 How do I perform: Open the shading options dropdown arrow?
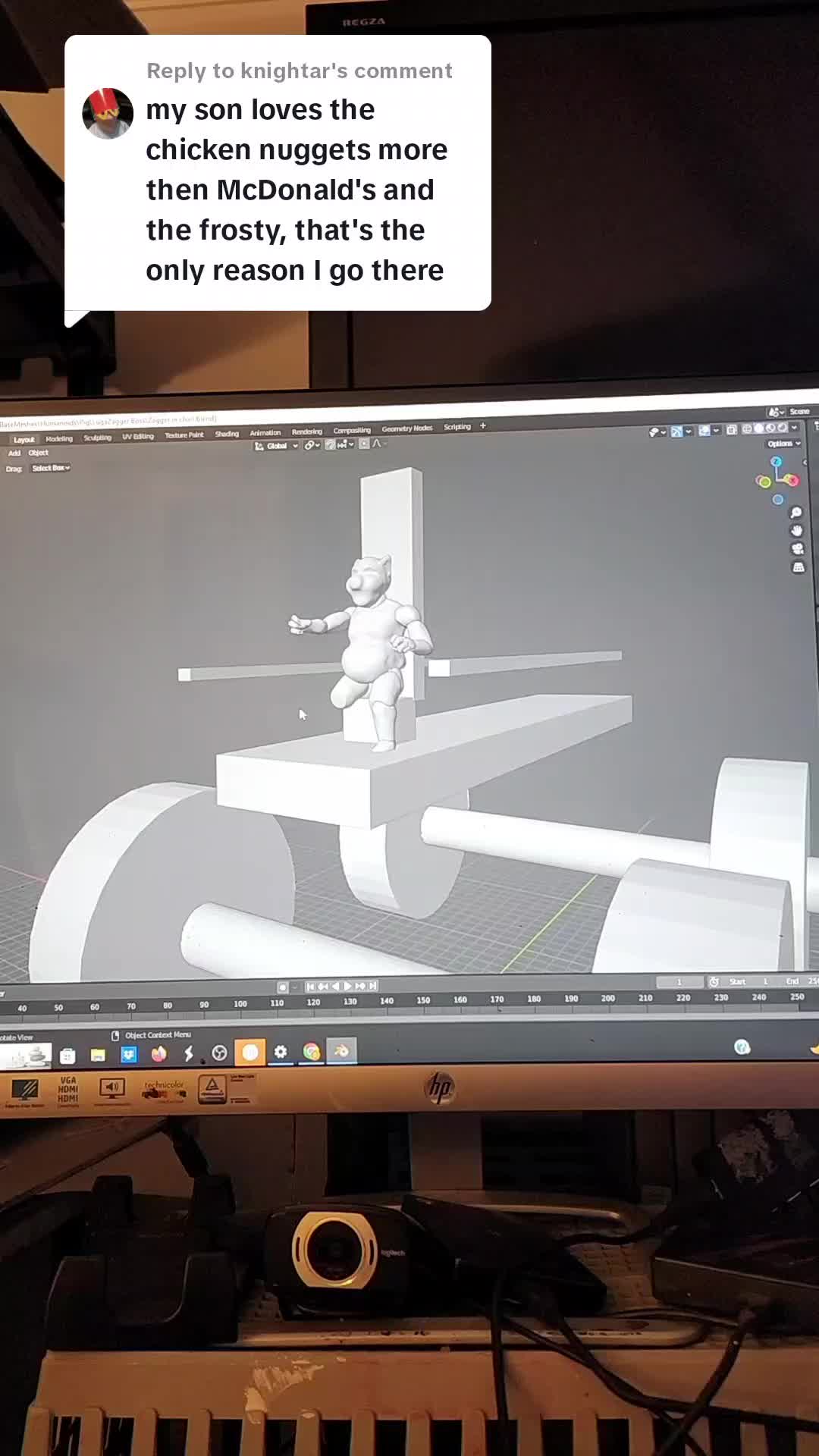(x=794, y=428)
